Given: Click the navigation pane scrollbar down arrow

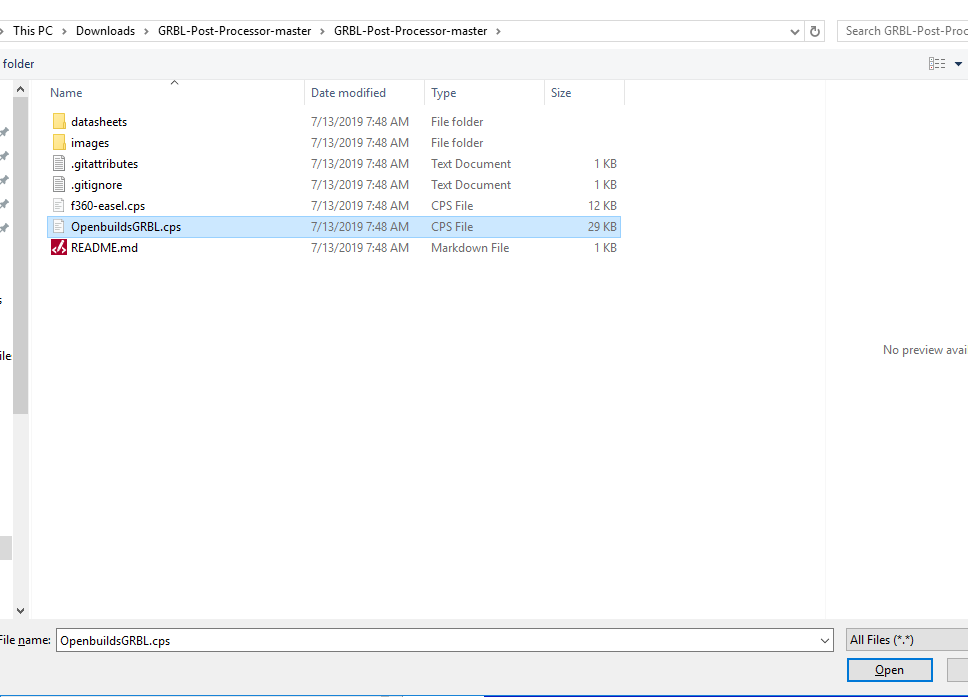Looking at the screenshot, I should [x=19, y=609].
